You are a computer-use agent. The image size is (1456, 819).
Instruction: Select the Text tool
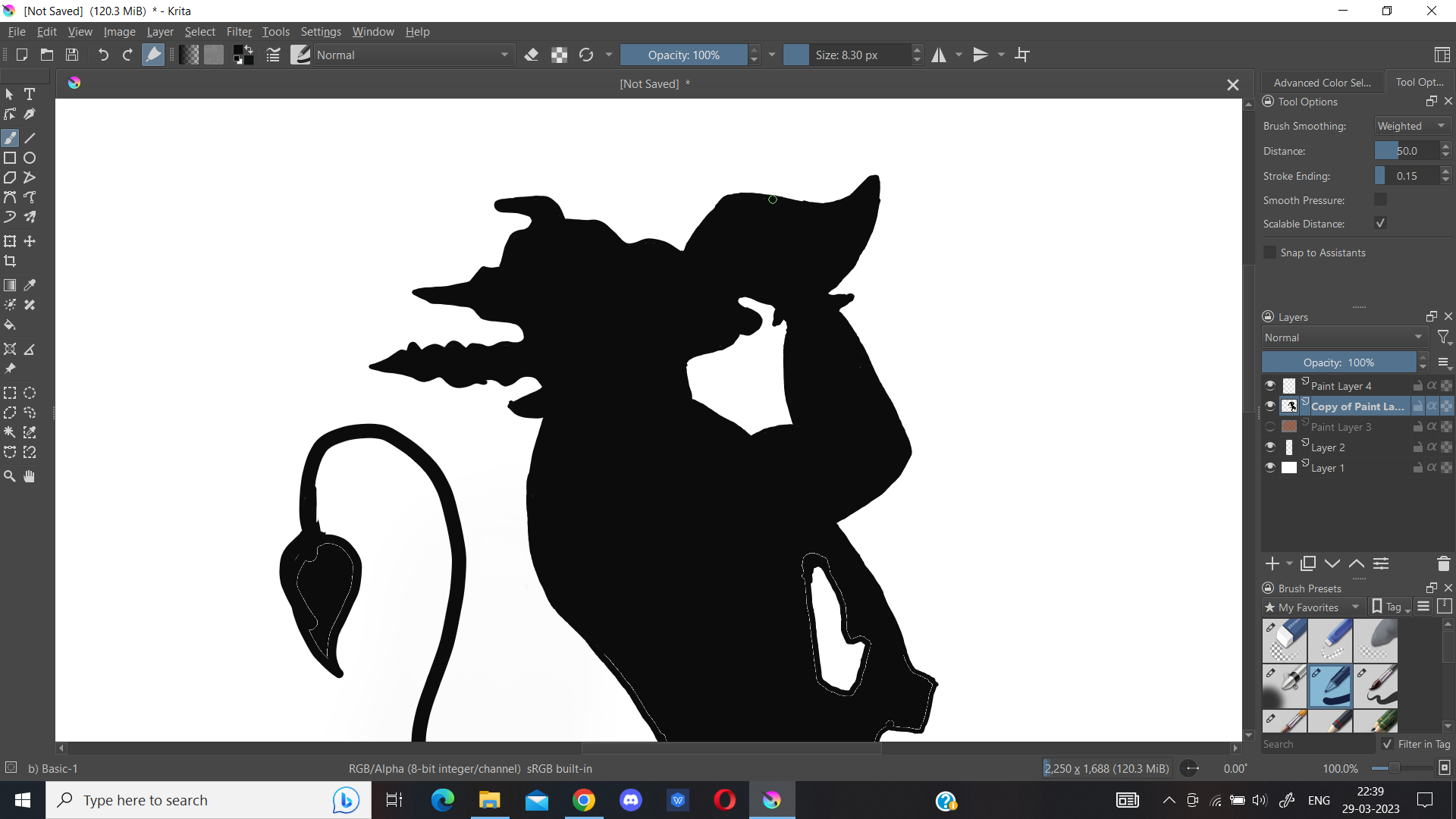pyautogui.click(x=30, y=94)
